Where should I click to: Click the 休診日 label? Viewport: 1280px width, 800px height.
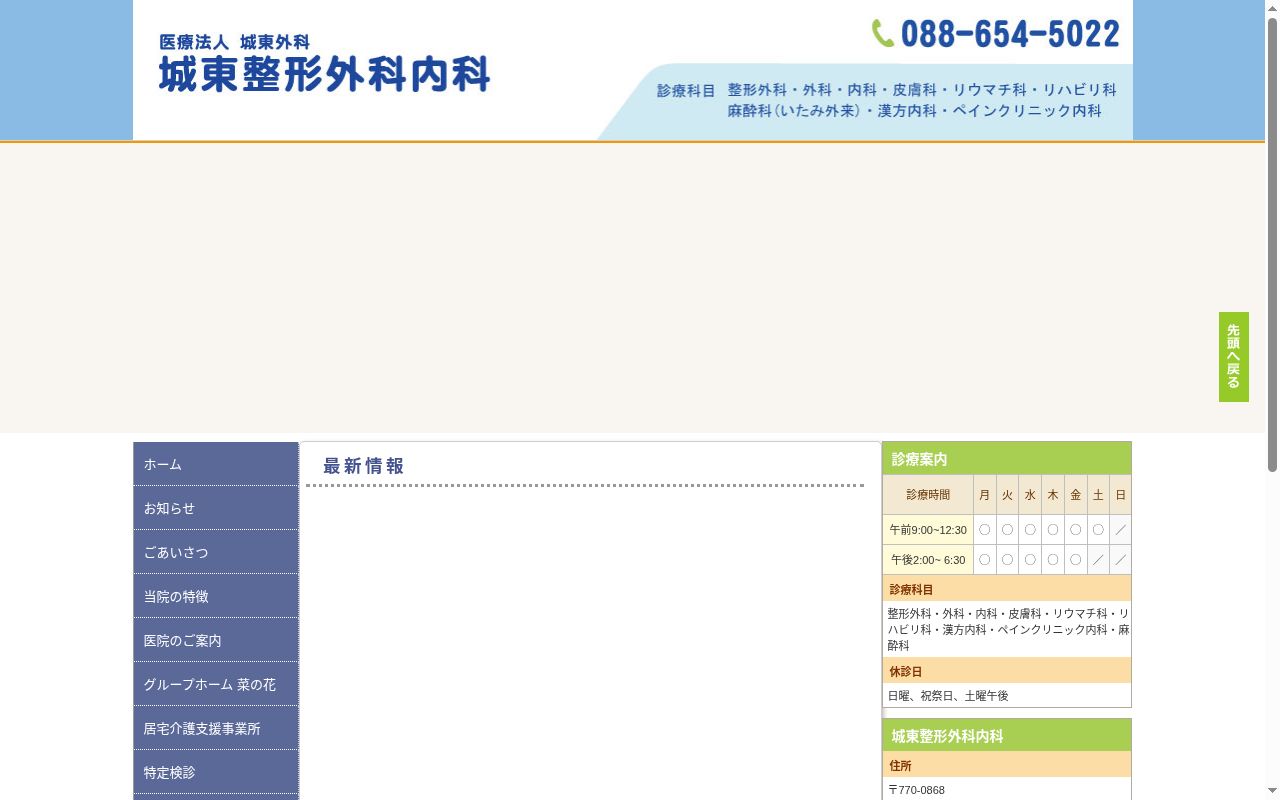pos(1007,671)
